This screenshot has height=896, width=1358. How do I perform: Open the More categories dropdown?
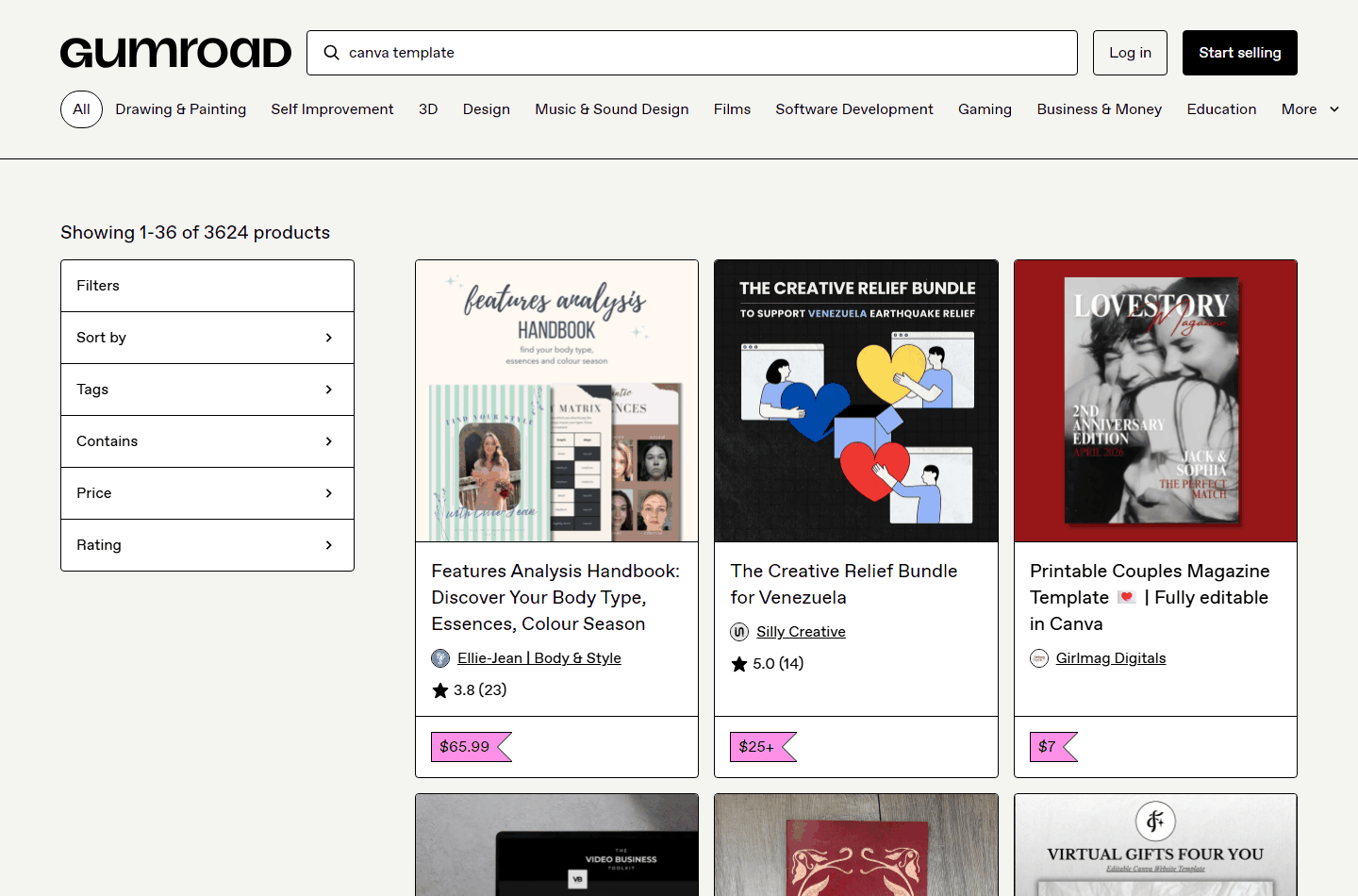click(x=1310, y=109)
